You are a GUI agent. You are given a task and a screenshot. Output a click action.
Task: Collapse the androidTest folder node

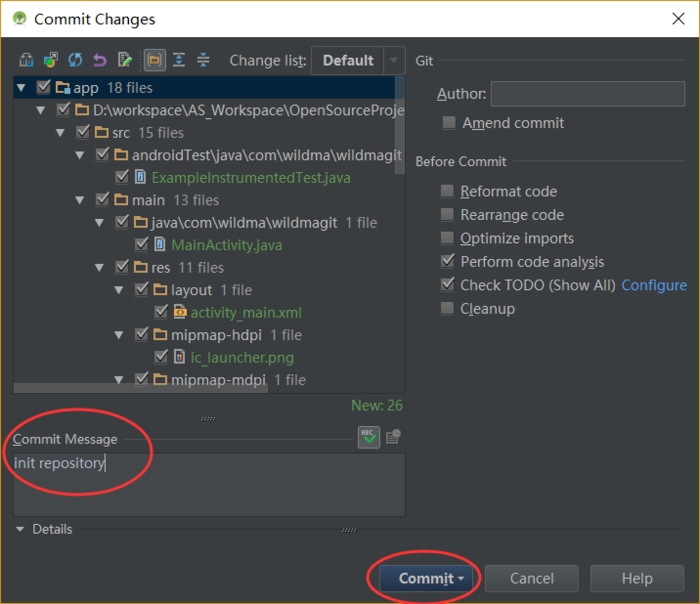click(80, 155)
